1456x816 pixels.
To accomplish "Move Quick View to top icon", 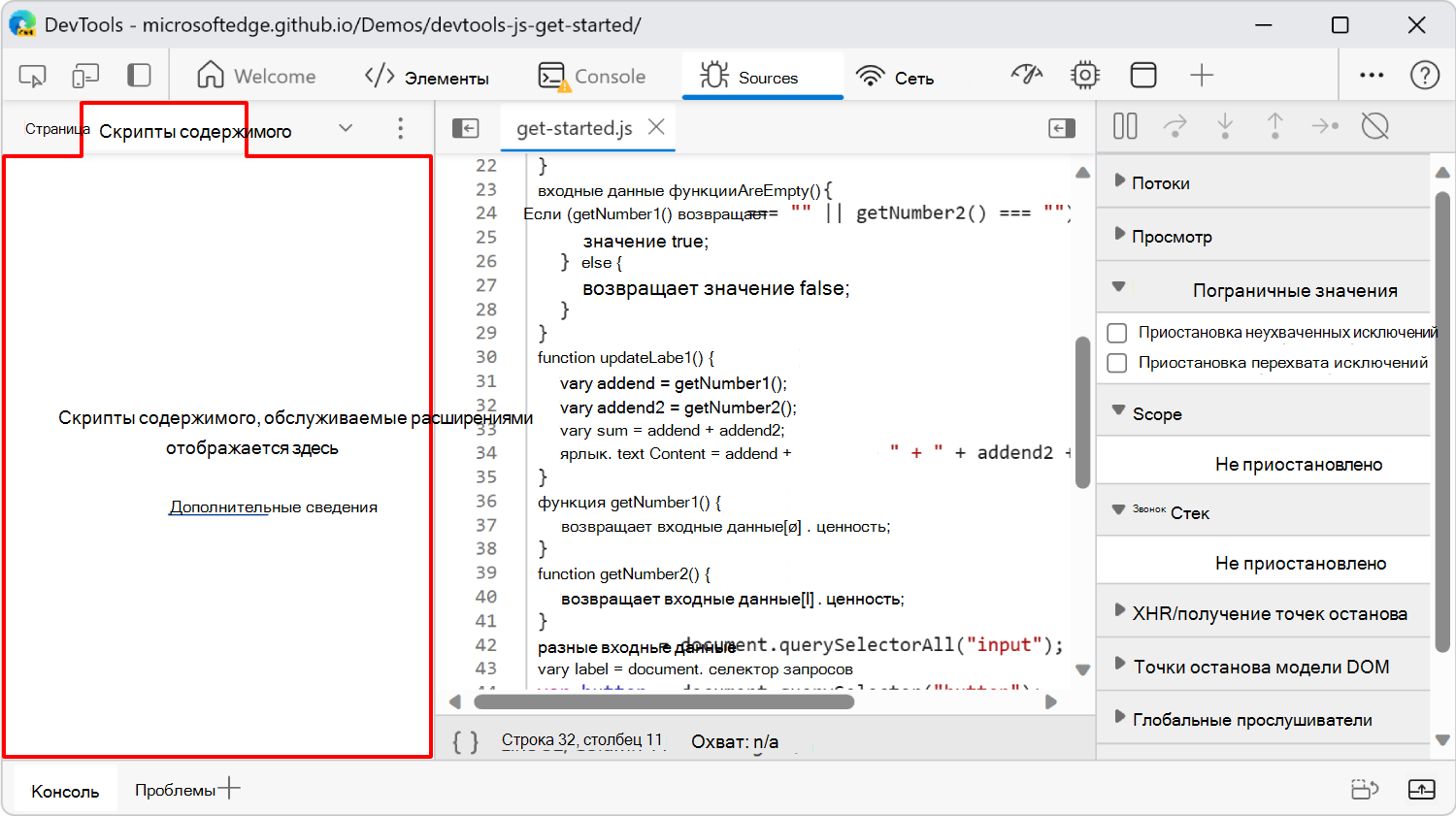I will point(1365,789).
